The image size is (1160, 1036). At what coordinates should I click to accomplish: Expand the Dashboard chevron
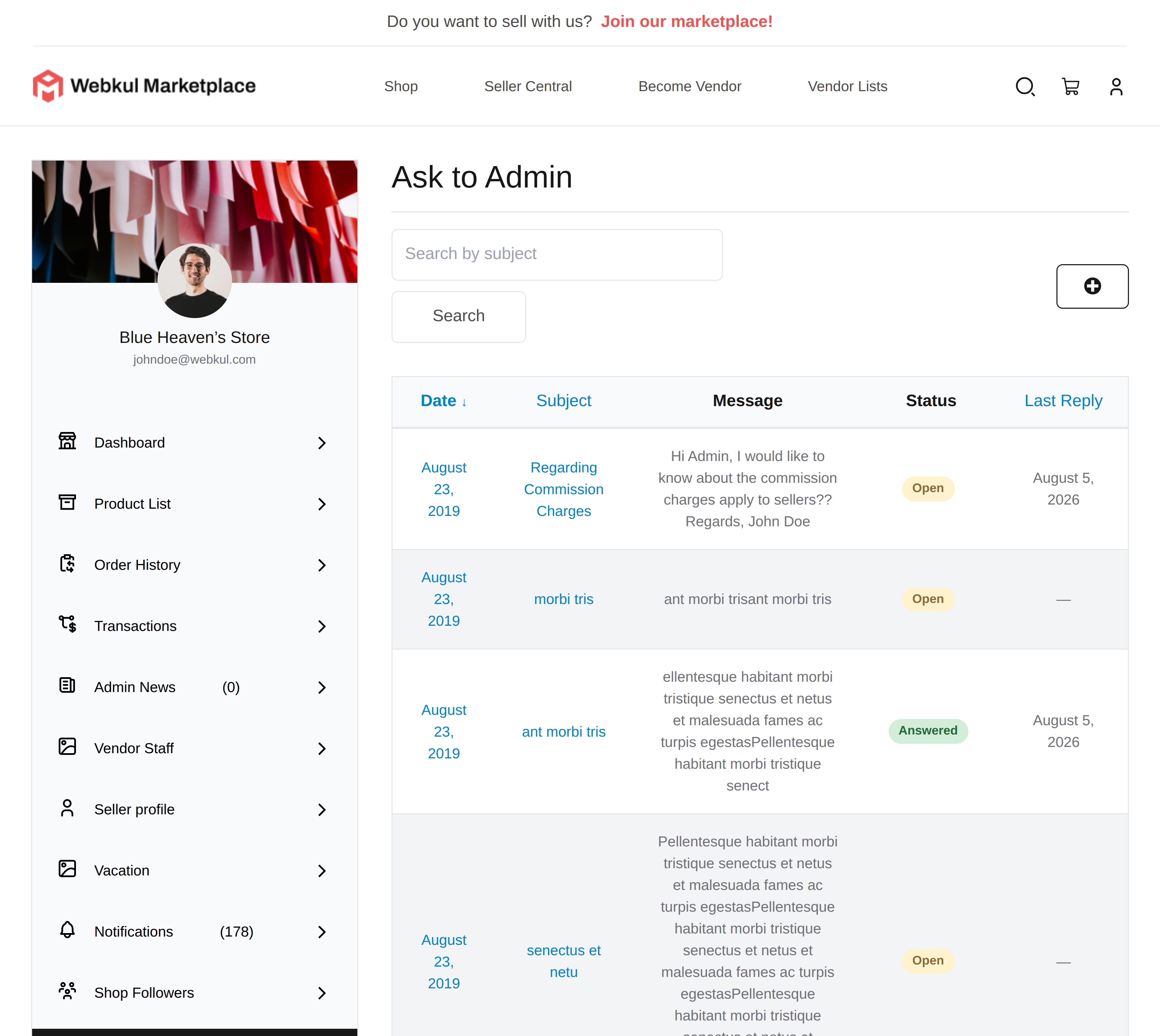pos(322,443)
